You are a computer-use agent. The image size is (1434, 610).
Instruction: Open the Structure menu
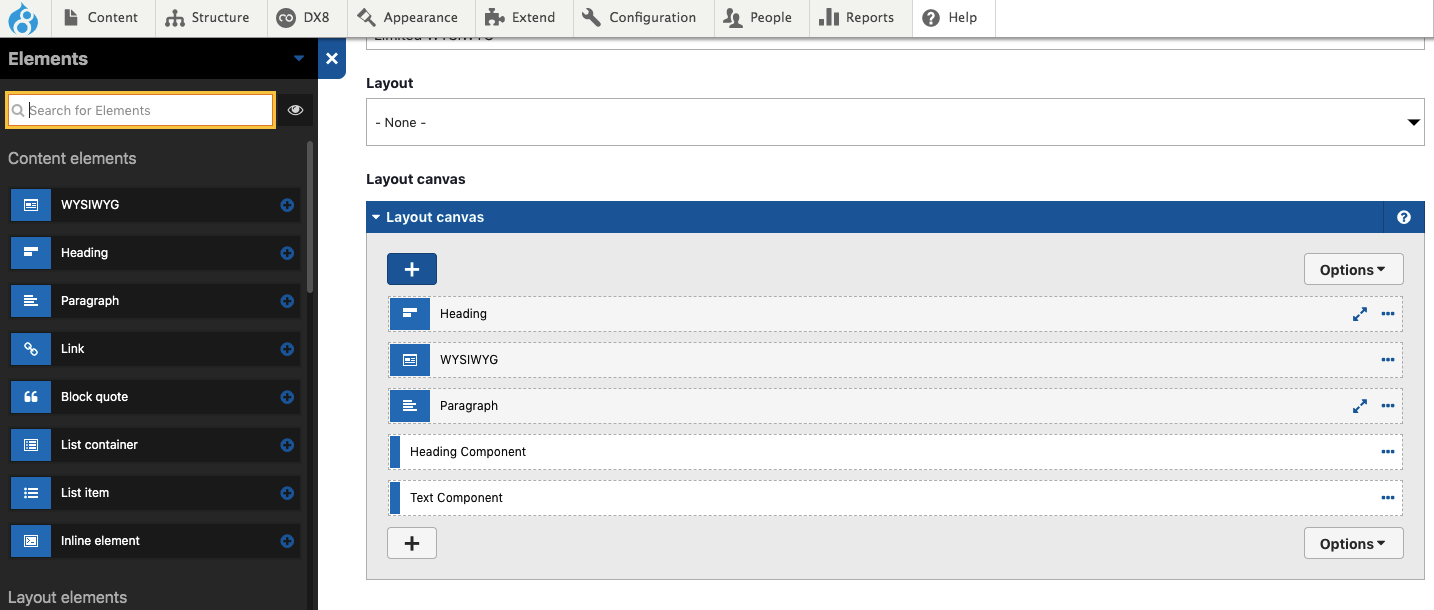point(208,17)
